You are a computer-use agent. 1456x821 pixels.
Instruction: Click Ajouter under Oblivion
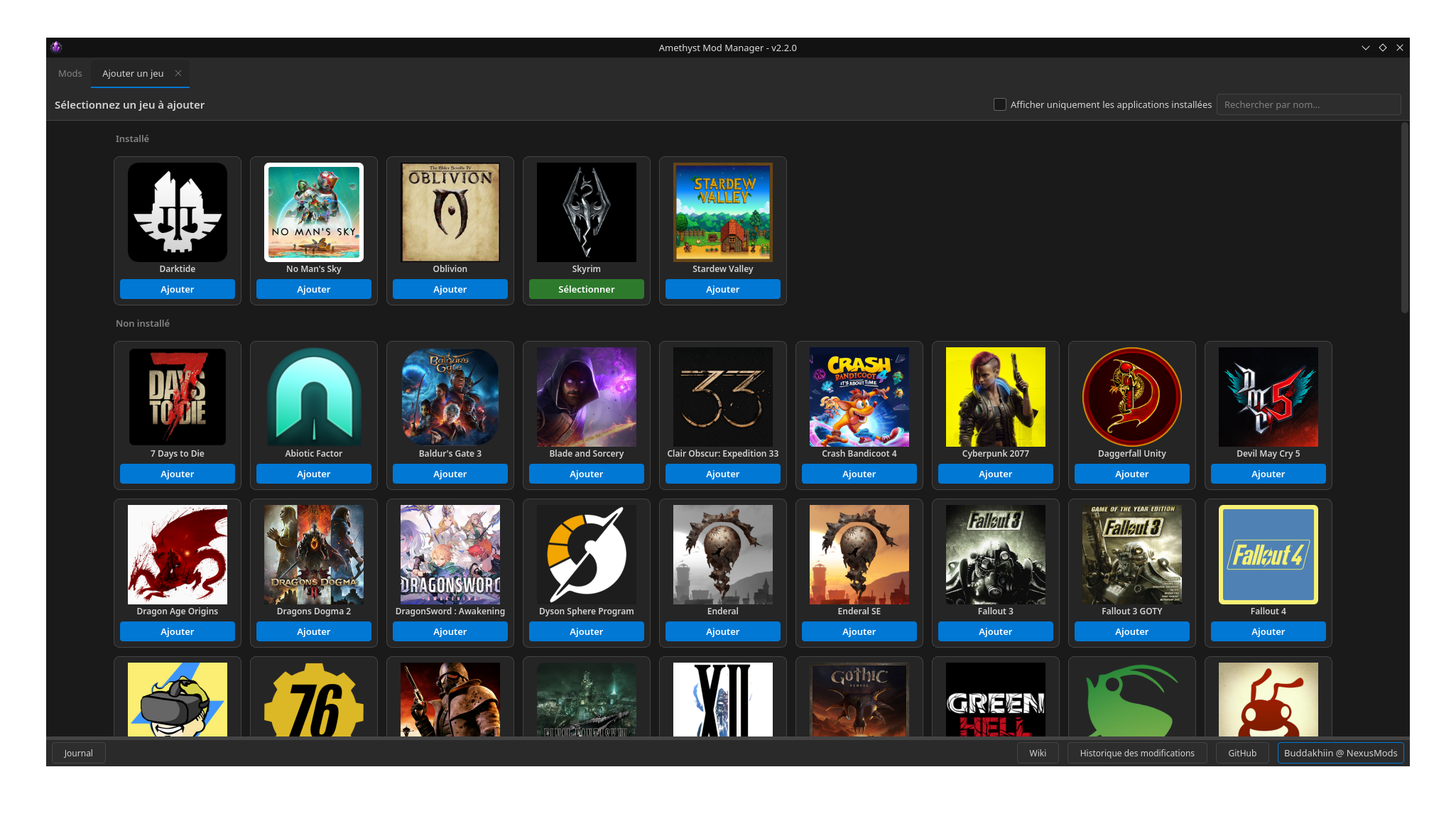pos(450,289)
